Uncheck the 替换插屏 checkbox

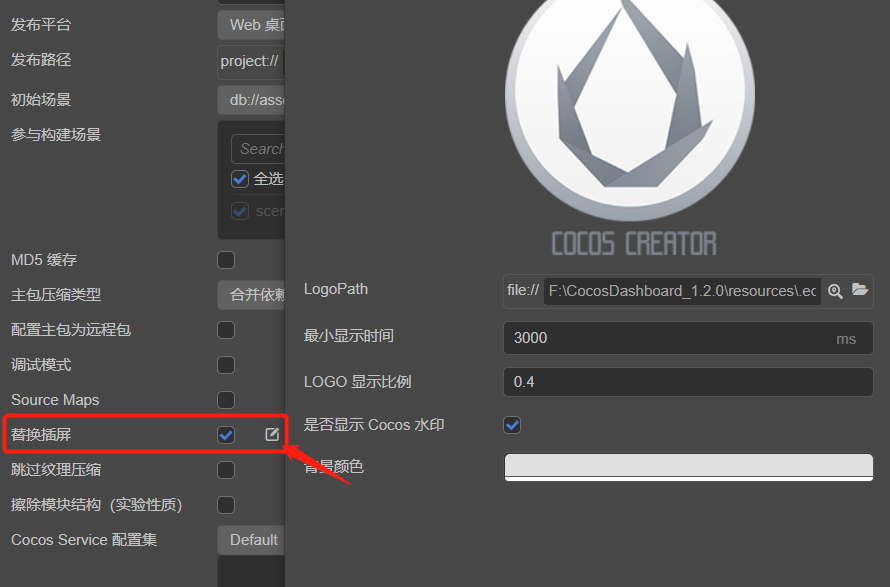tap(226, 435)
